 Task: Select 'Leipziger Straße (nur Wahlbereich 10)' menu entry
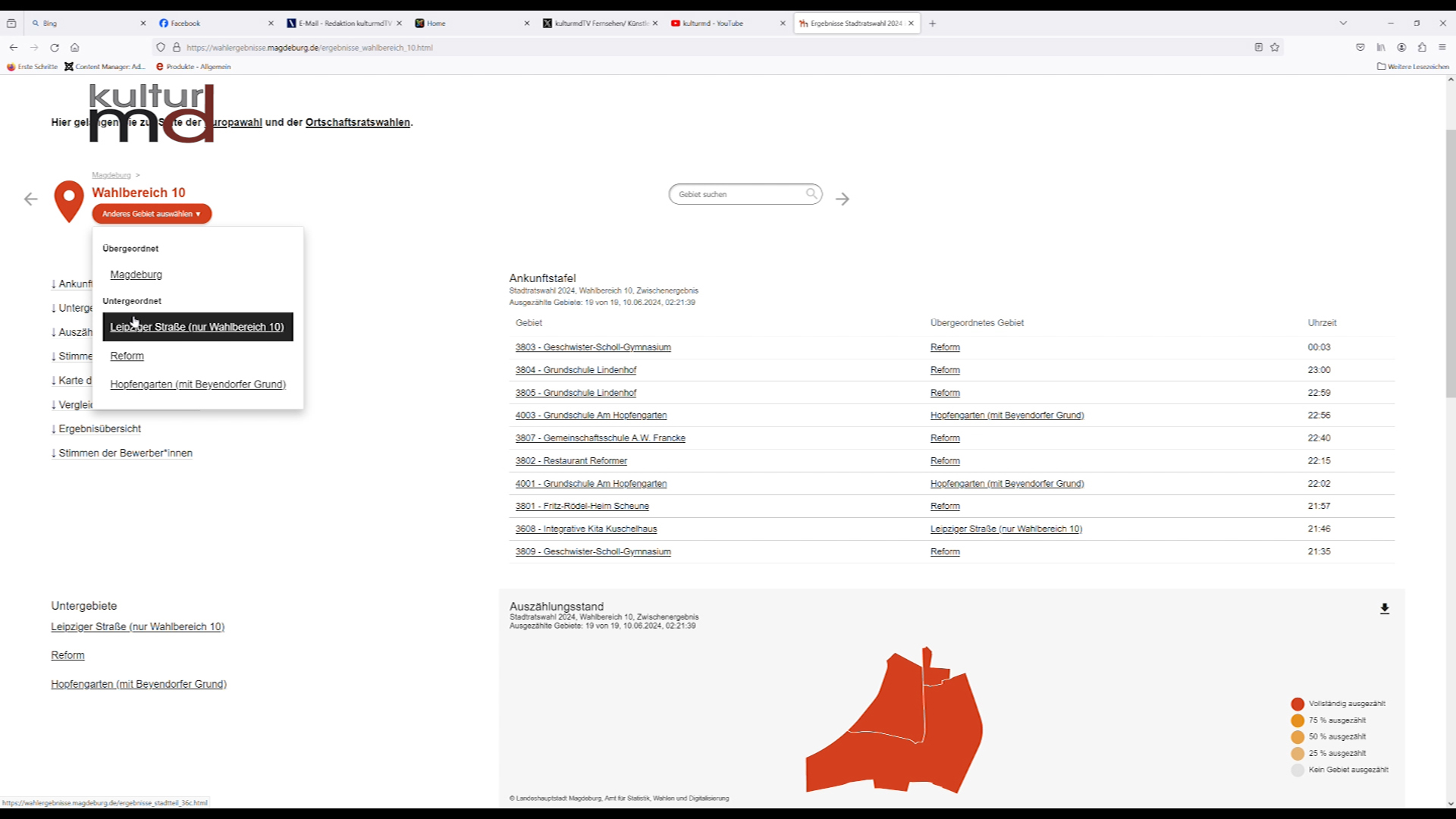(x=197, y=327)
